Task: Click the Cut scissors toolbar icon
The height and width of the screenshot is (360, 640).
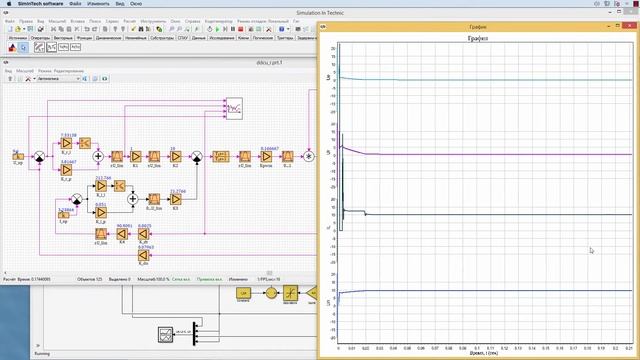Action: pos(53,29)
